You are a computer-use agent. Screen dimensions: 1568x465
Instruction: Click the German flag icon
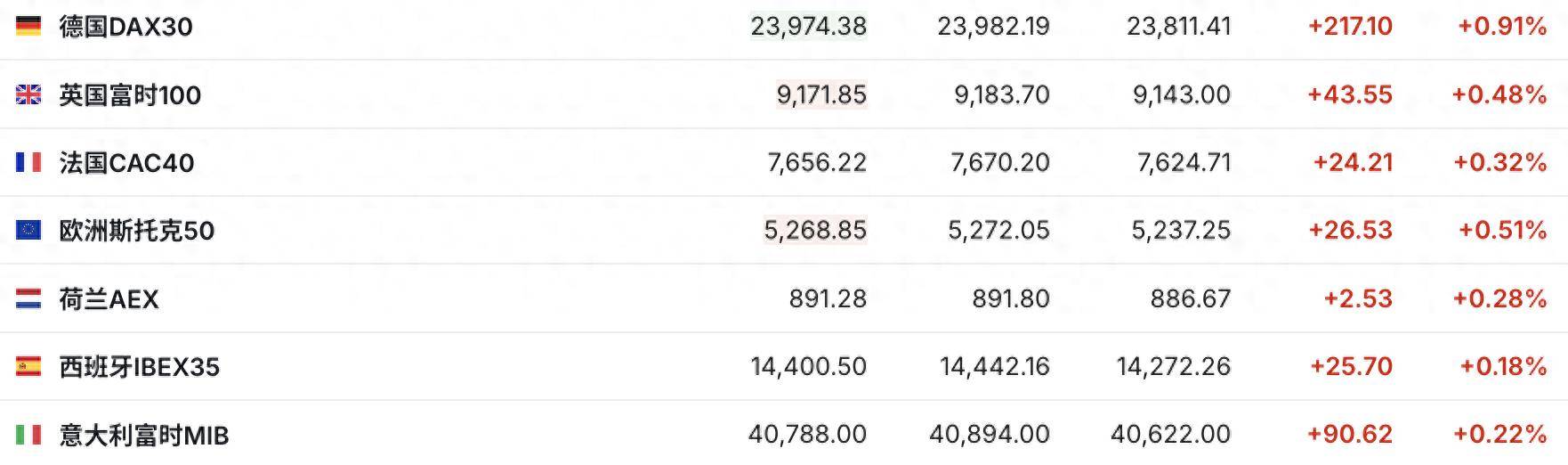coord(28,27)
